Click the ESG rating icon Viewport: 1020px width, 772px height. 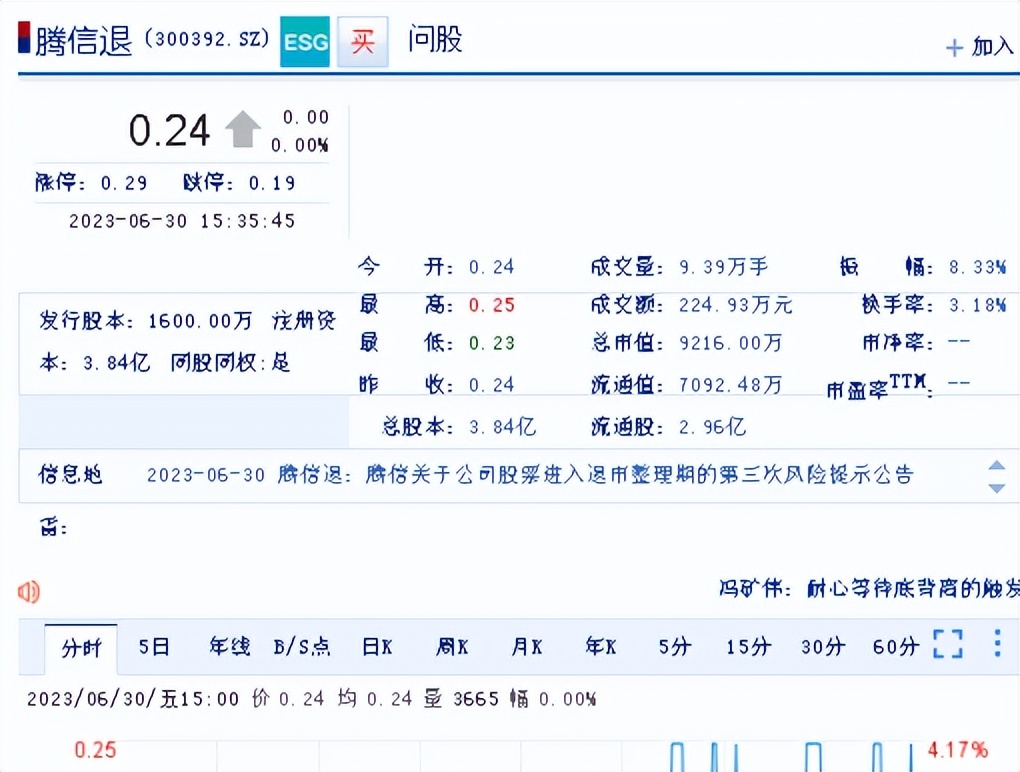pos(304,42)
